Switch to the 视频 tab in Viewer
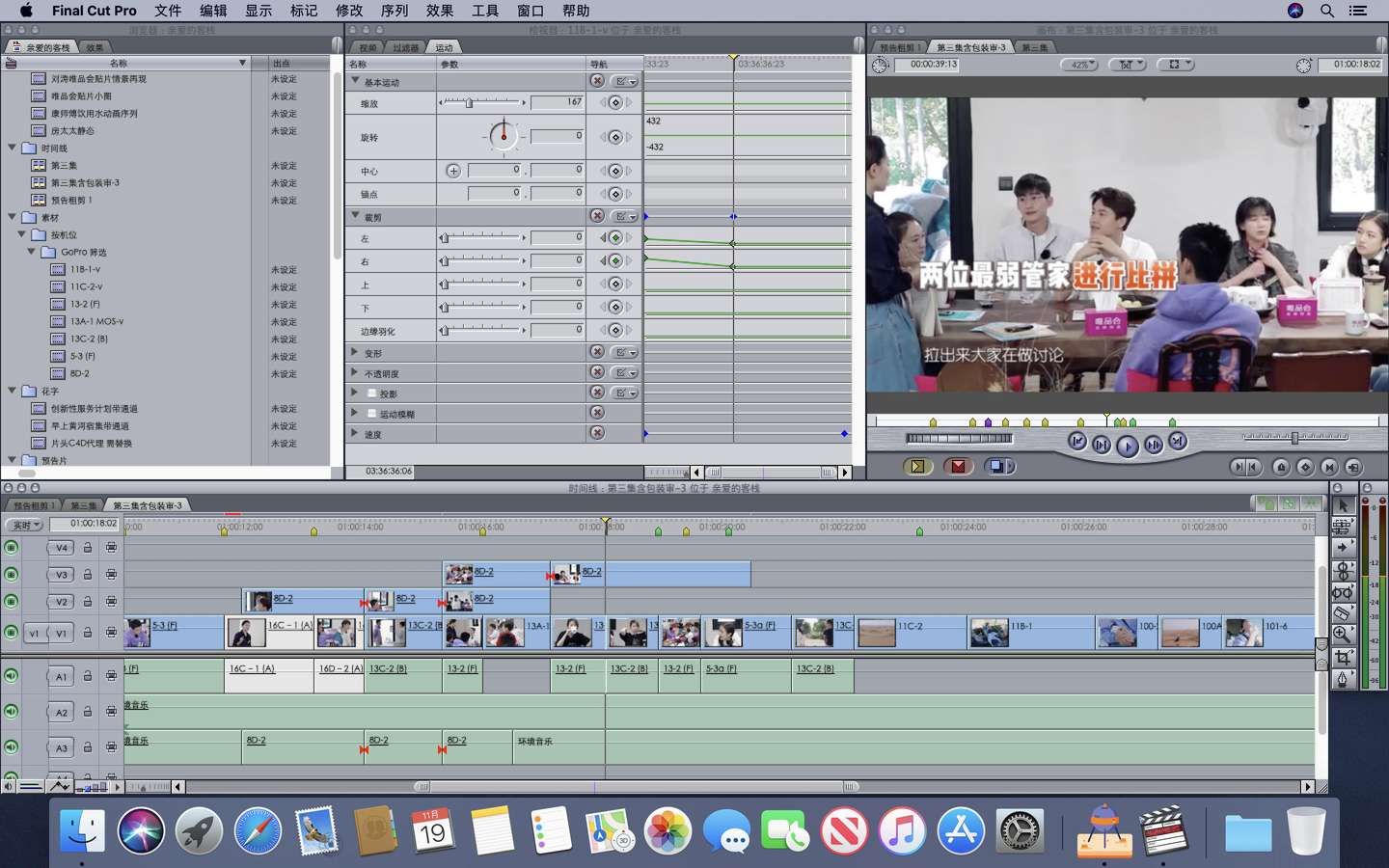 368,47
